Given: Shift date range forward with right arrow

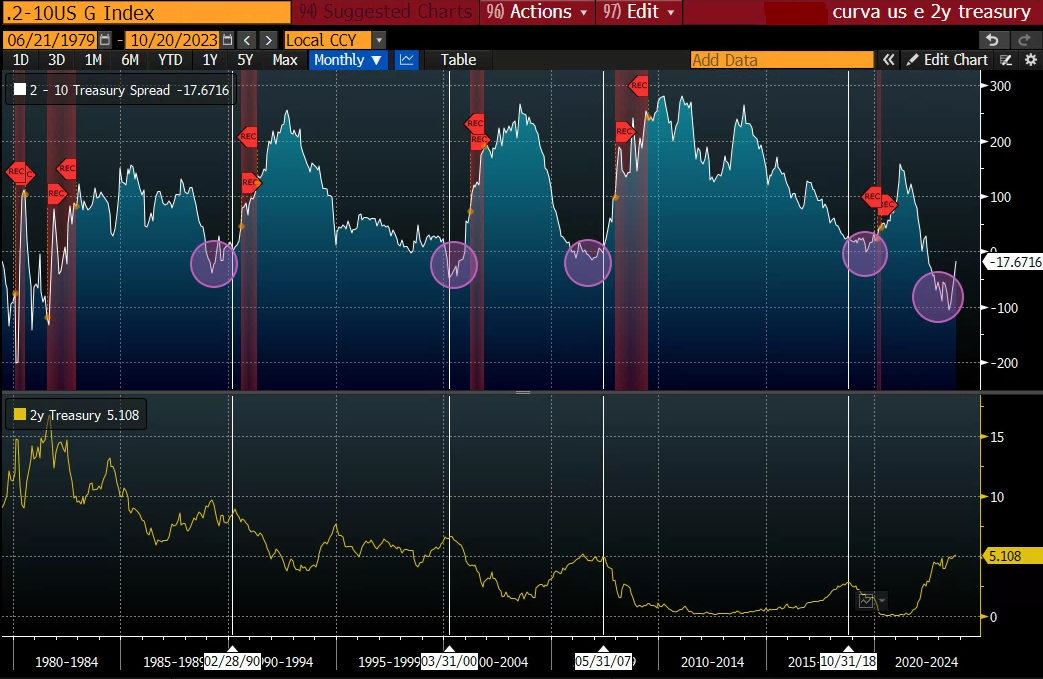Looking at the screenshot, I should point(270,40).
